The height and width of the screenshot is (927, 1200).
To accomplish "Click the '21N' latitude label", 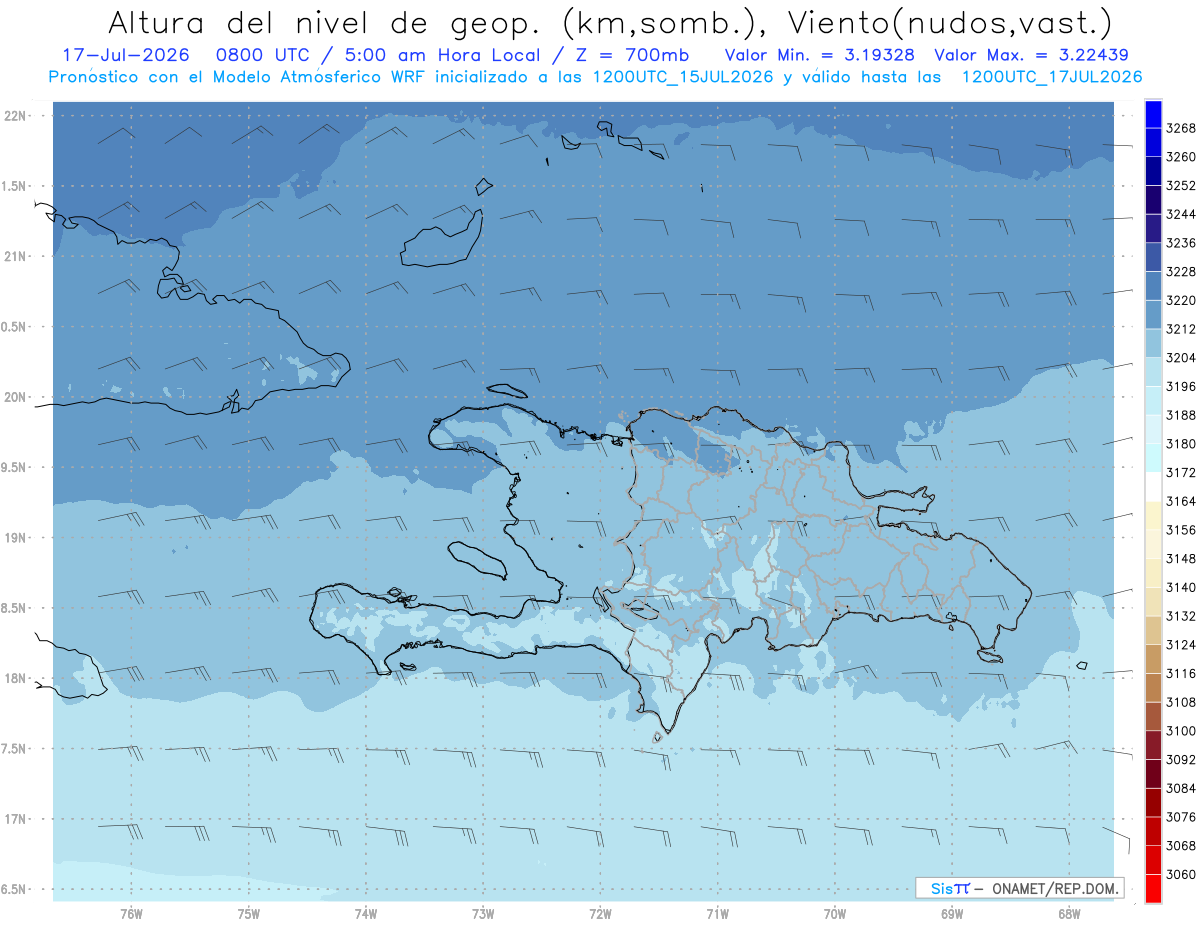I will click(15, 256).
